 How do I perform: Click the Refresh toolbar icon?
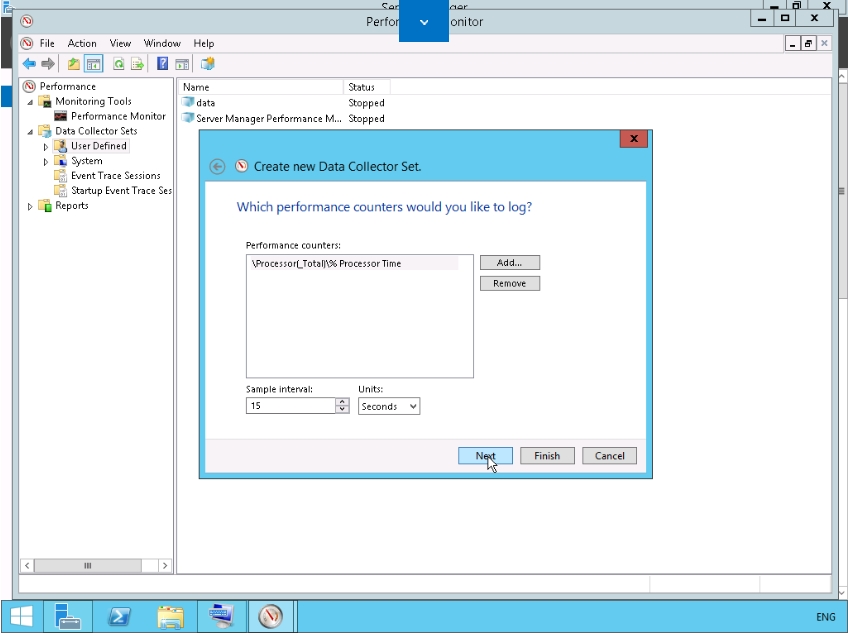118,64
